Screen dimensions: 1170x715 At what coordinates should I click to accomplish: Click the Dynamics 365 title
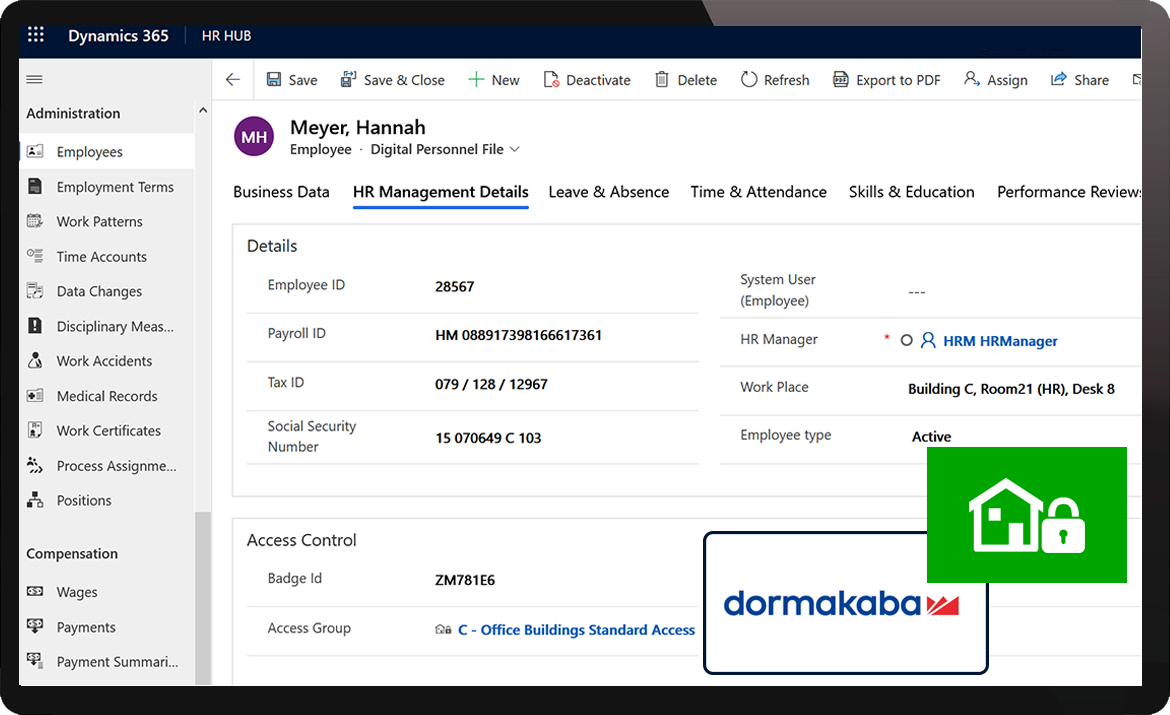[118, 36]
